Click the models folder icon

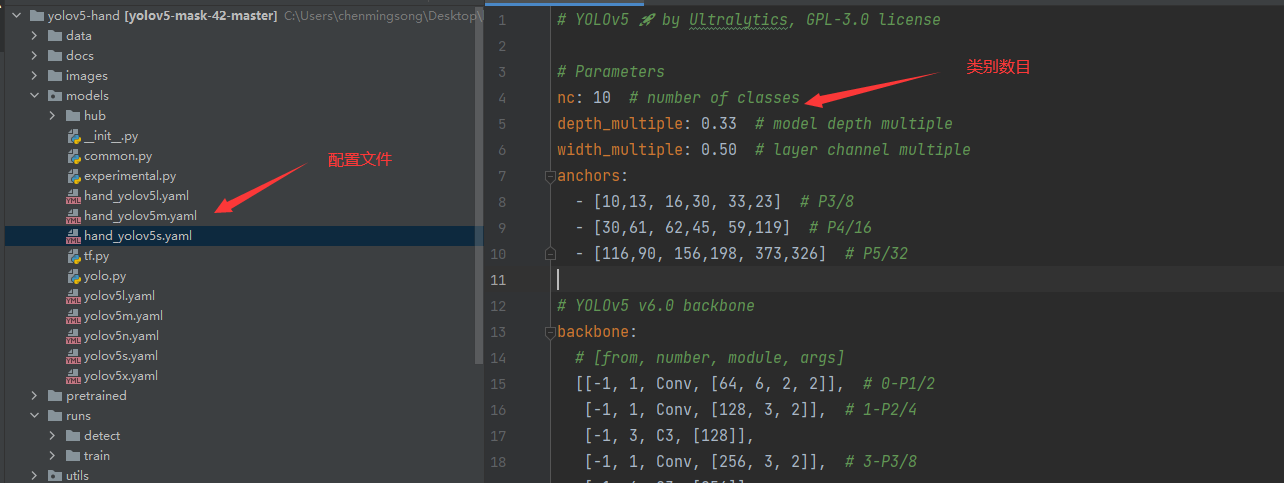tap(55, 96)
